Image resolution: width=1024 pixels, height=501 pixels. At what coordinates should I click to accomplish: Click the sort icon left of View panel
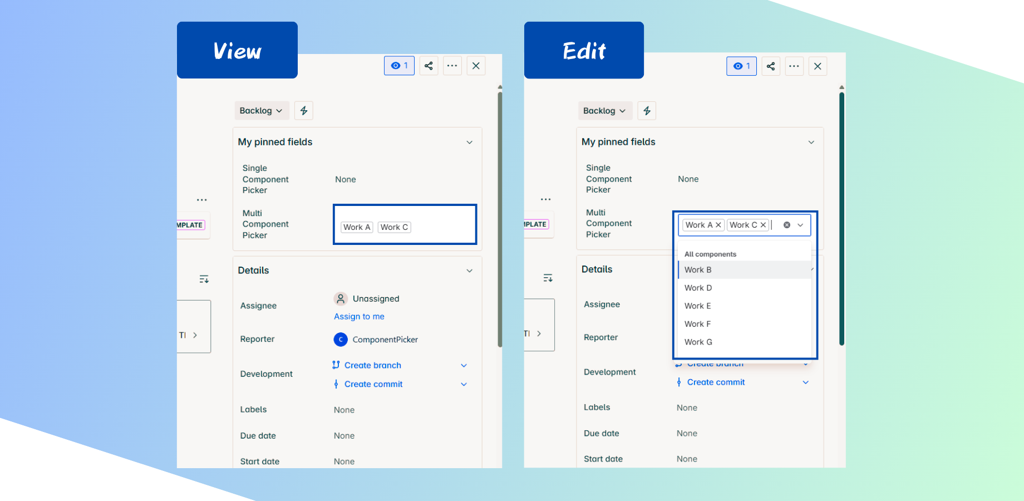204,279
